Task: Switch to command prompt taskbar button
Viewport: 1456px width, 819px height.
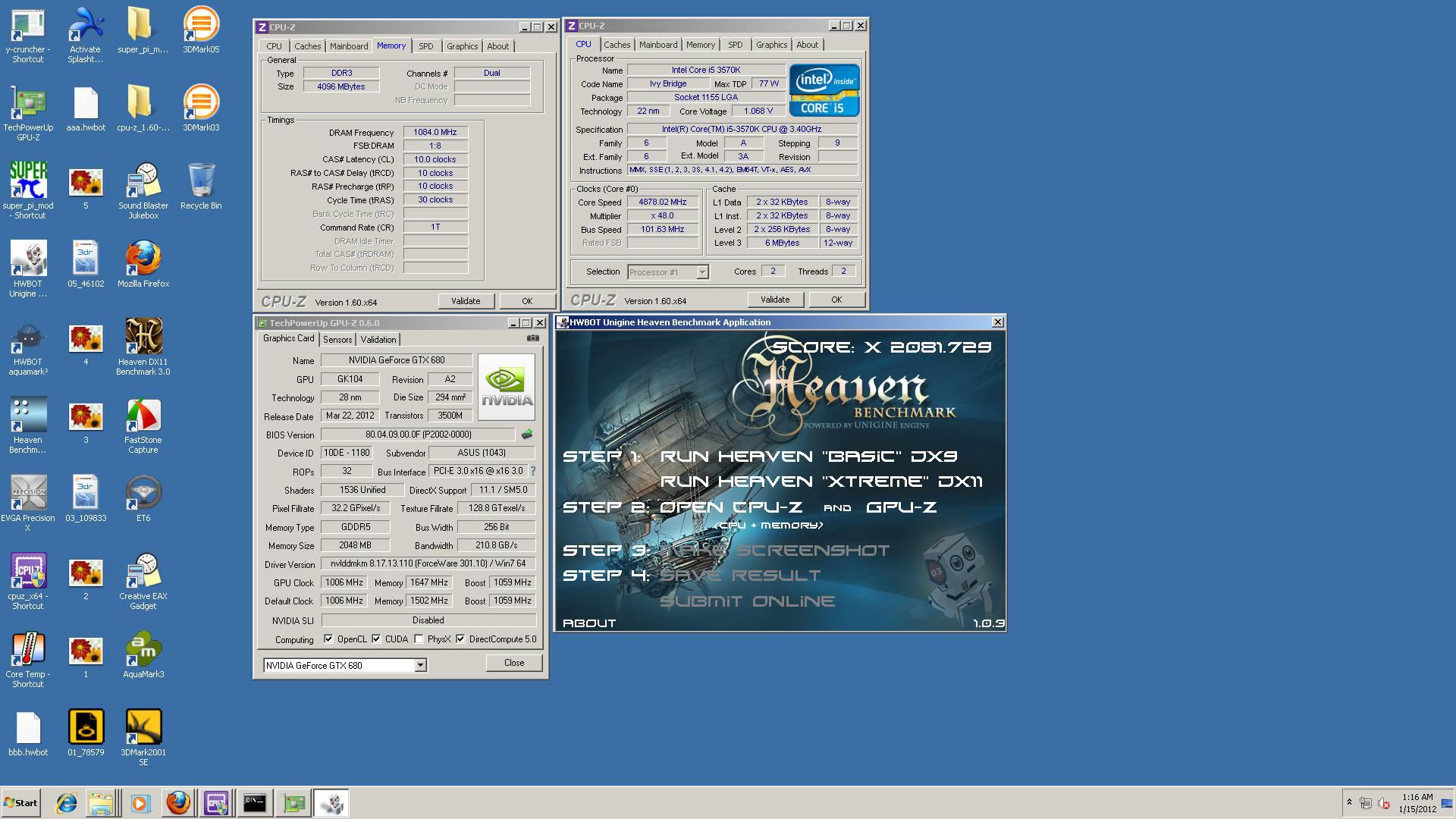Action: (255, 803)
